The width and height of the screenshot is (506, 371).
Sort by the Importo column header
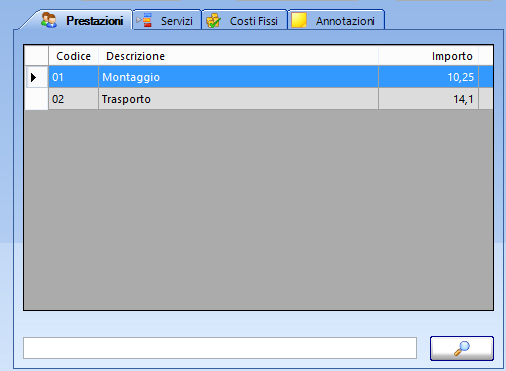click(428, 56)
